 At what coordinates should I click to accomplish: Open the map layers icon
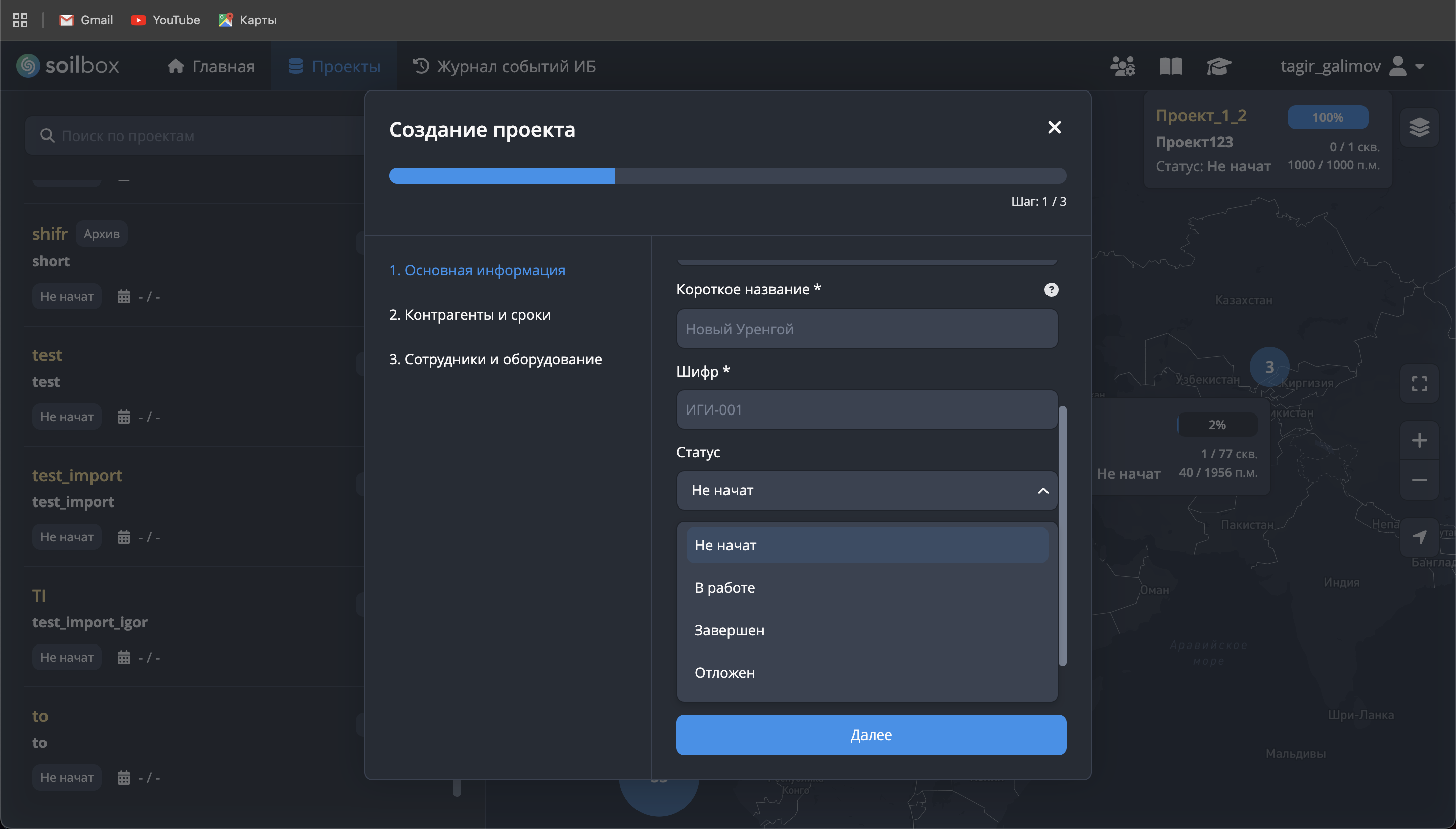click(x=1419, y=127)
